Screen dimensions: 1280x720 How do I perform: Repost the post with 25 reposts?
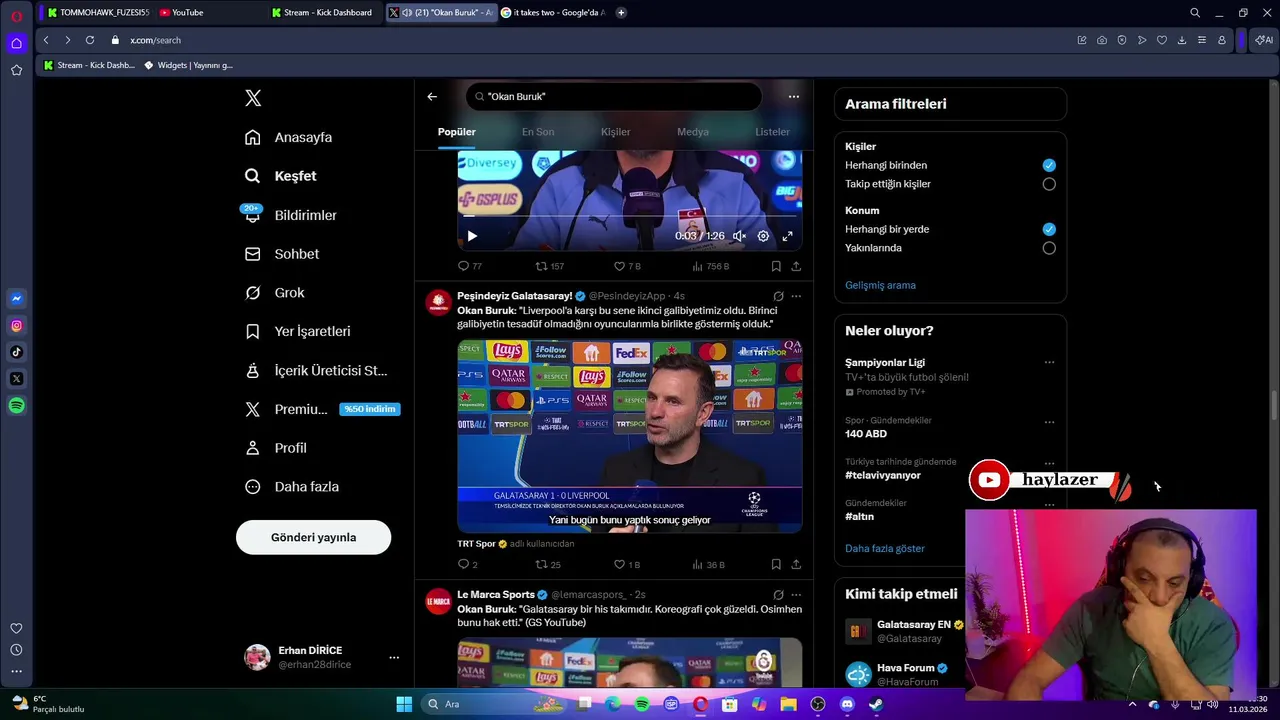point(548,564)
